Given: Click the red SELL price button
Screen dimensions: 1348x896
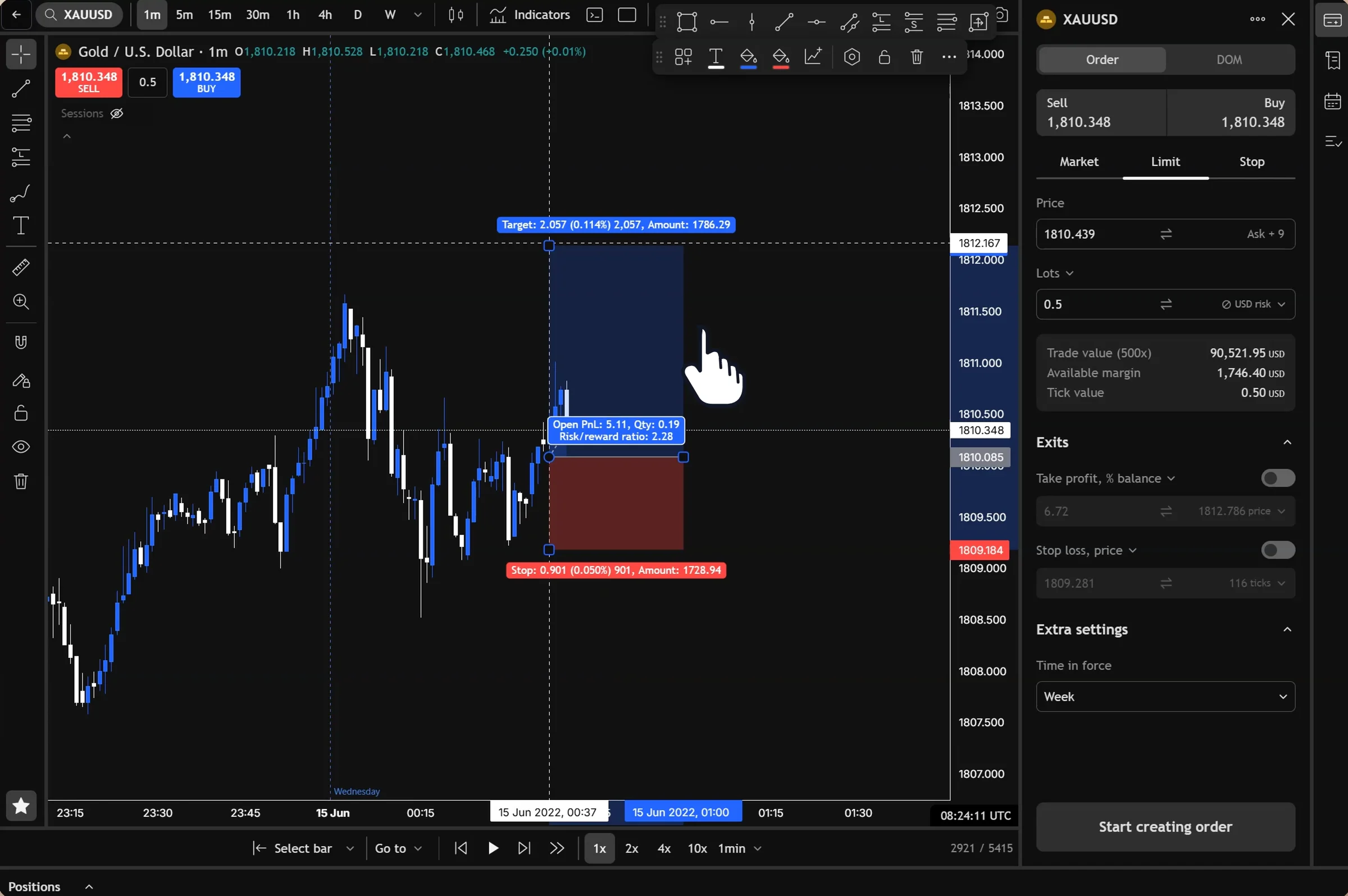Looking at the screenshot, I should point(89,83).
